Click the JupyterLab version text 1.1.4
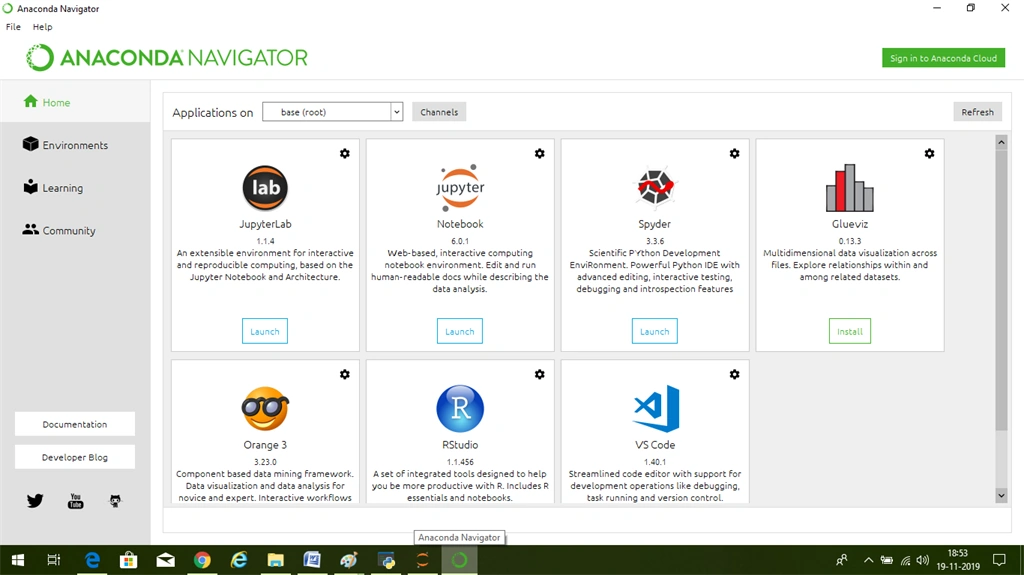 [x=265, y=241]
